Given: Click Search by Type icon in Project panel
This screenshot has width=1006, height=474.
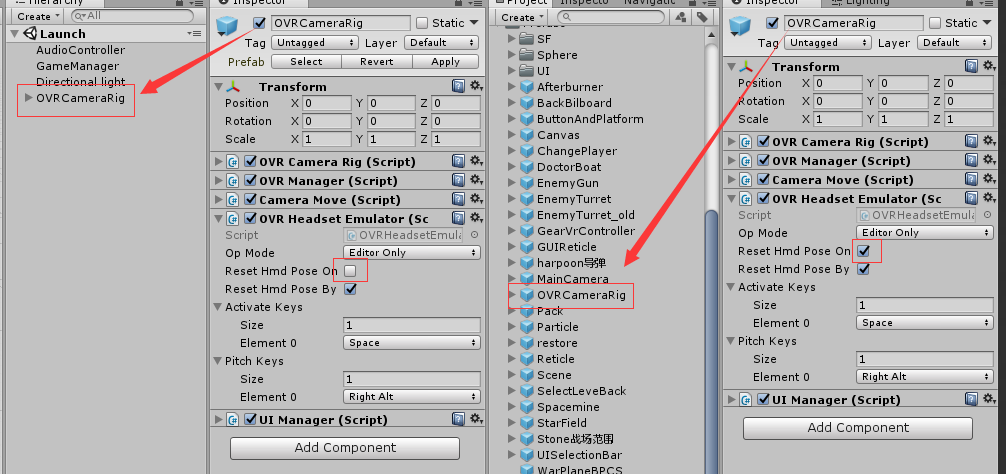Looking at the screenshot, I should click(x=682, y=17).
